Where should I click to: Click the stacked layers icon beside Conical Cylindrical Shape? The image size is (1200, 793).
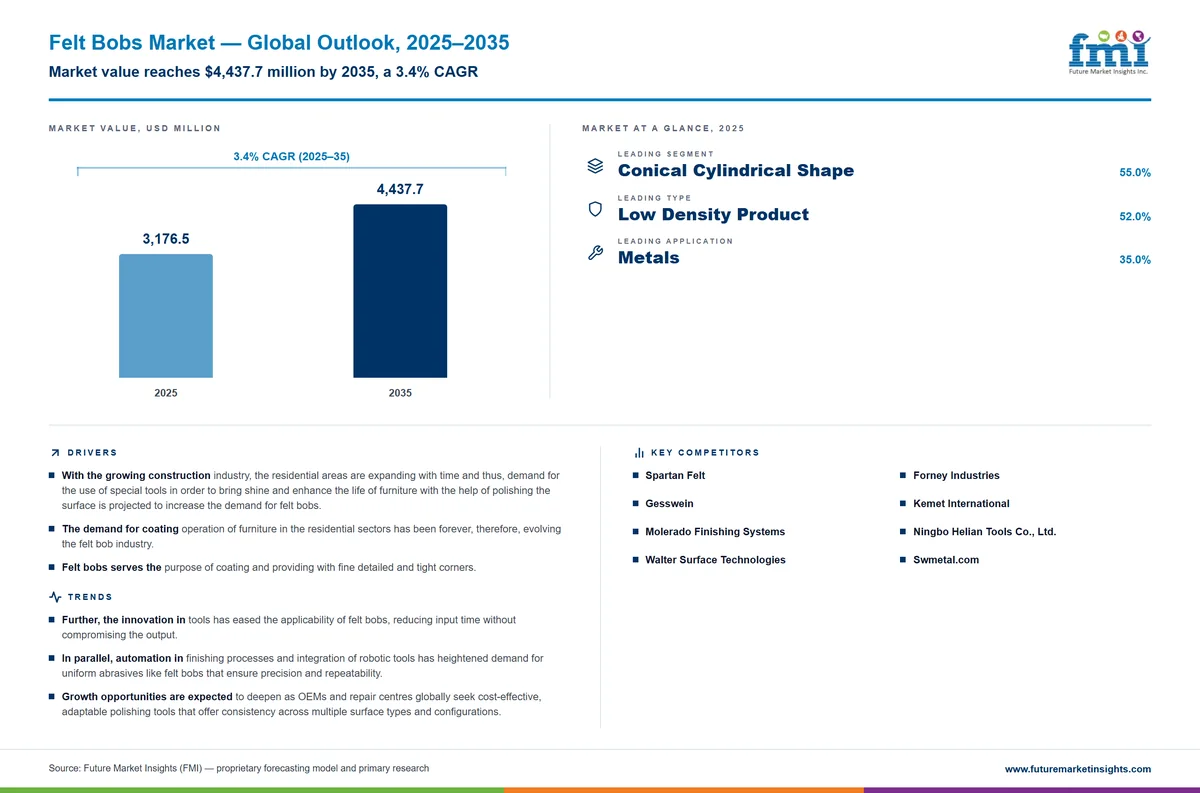coord(595,166)
